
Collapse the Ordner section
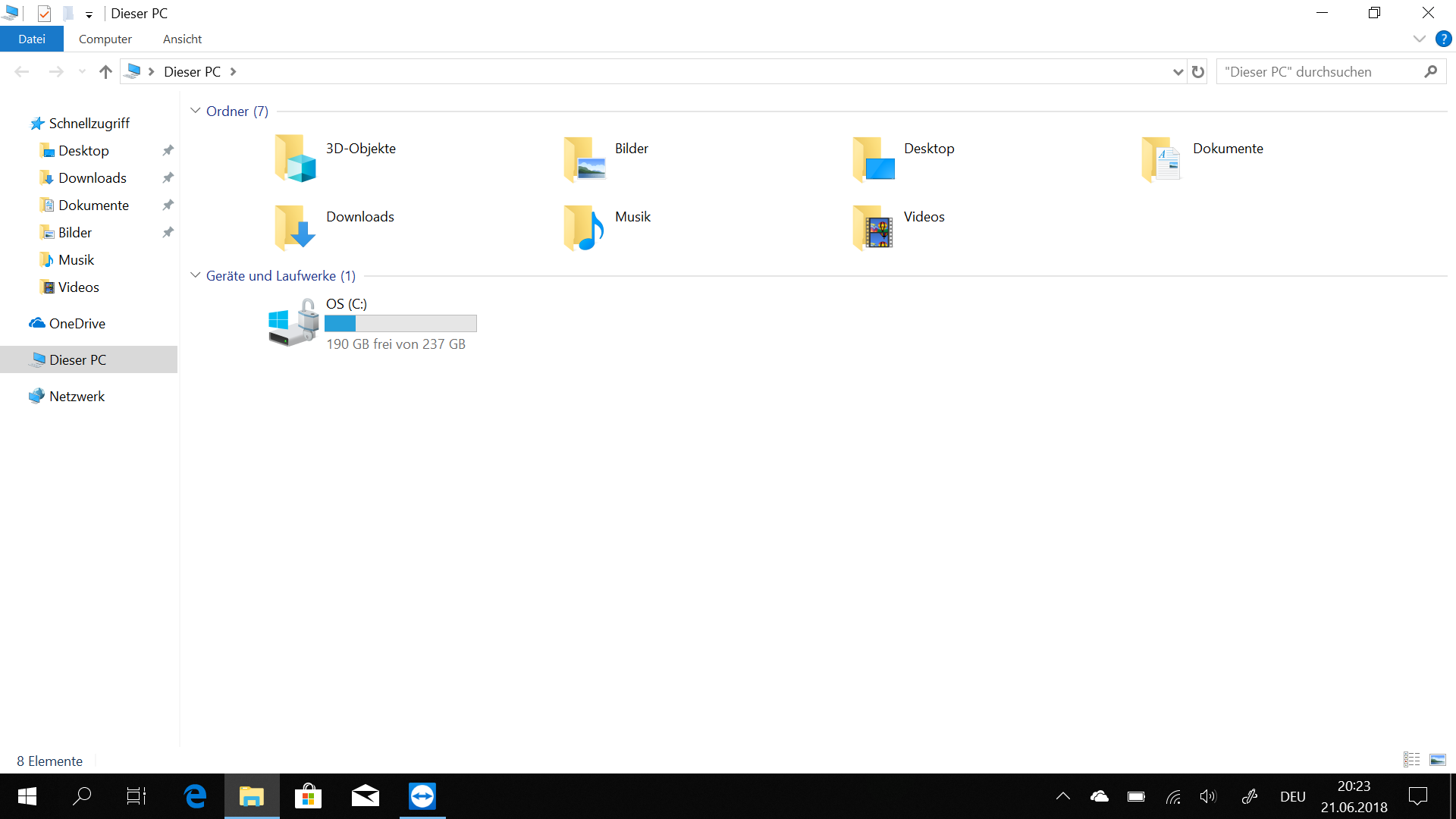pyautogui.click(x=195, y=111)
